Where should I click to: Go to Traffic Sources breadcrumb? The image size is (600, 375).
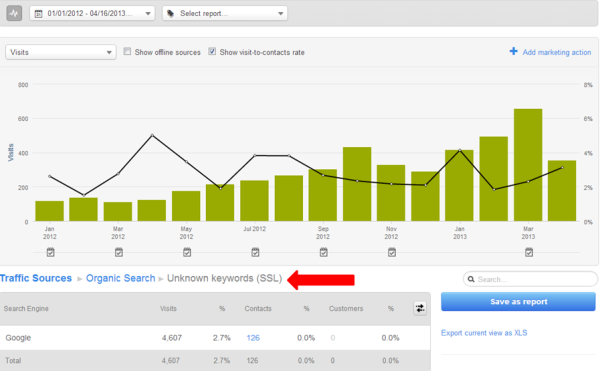[x=36, y=278]
